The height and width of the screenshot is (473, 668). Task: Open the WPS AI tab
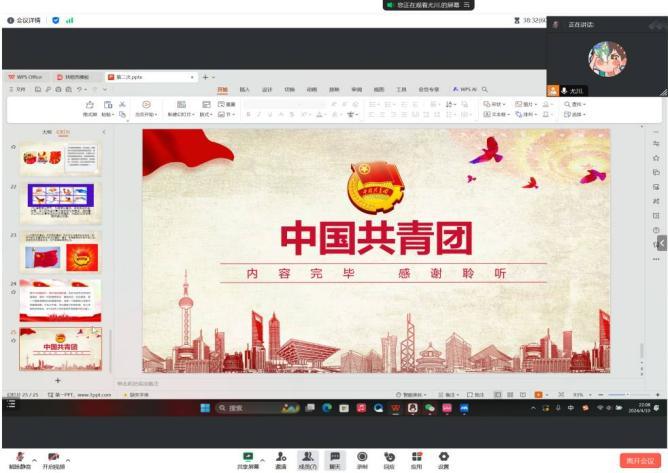tap(465, 89)
